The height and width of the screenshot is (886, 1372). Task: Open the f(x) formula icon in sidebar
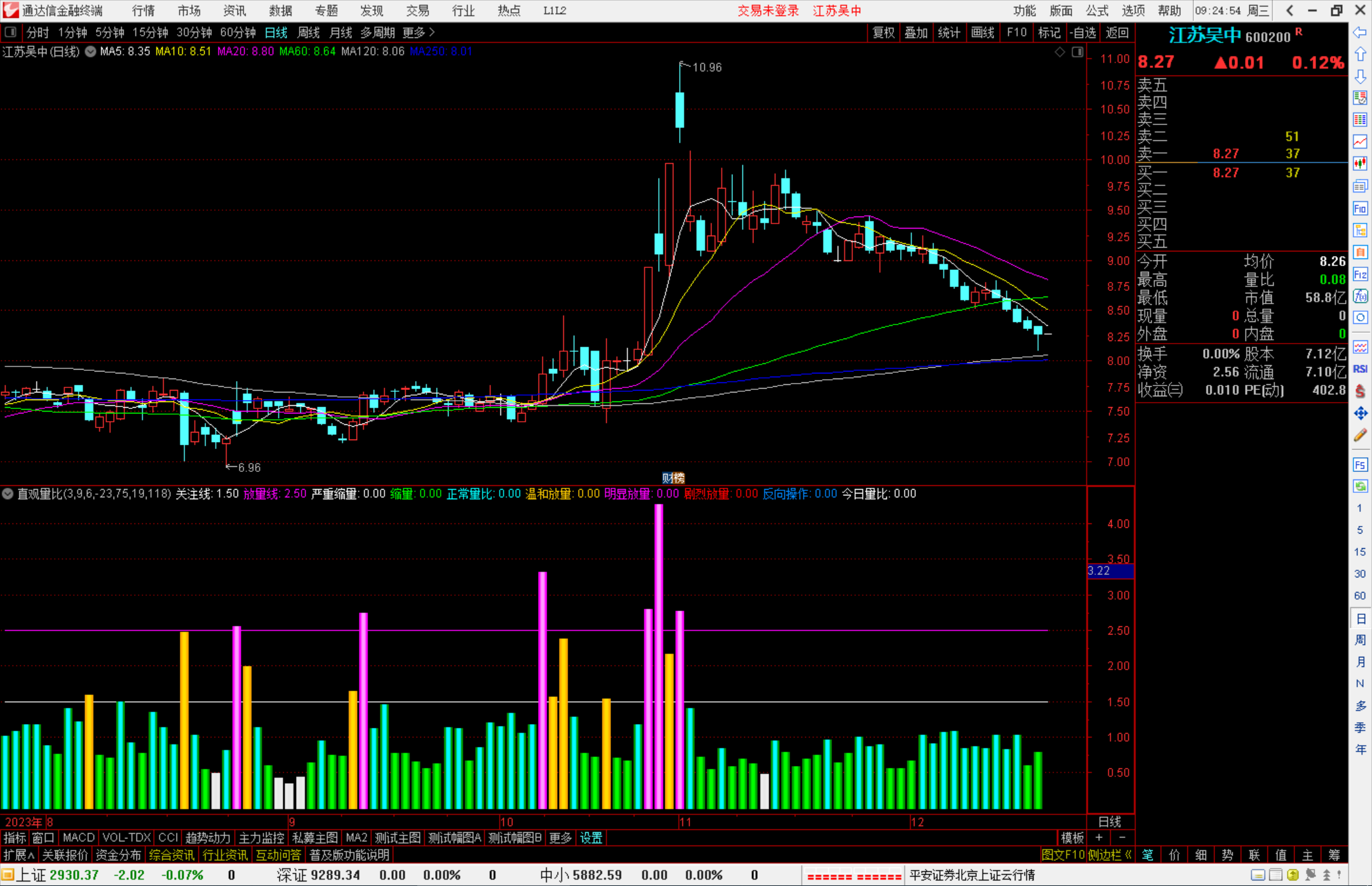[1360, 296]
